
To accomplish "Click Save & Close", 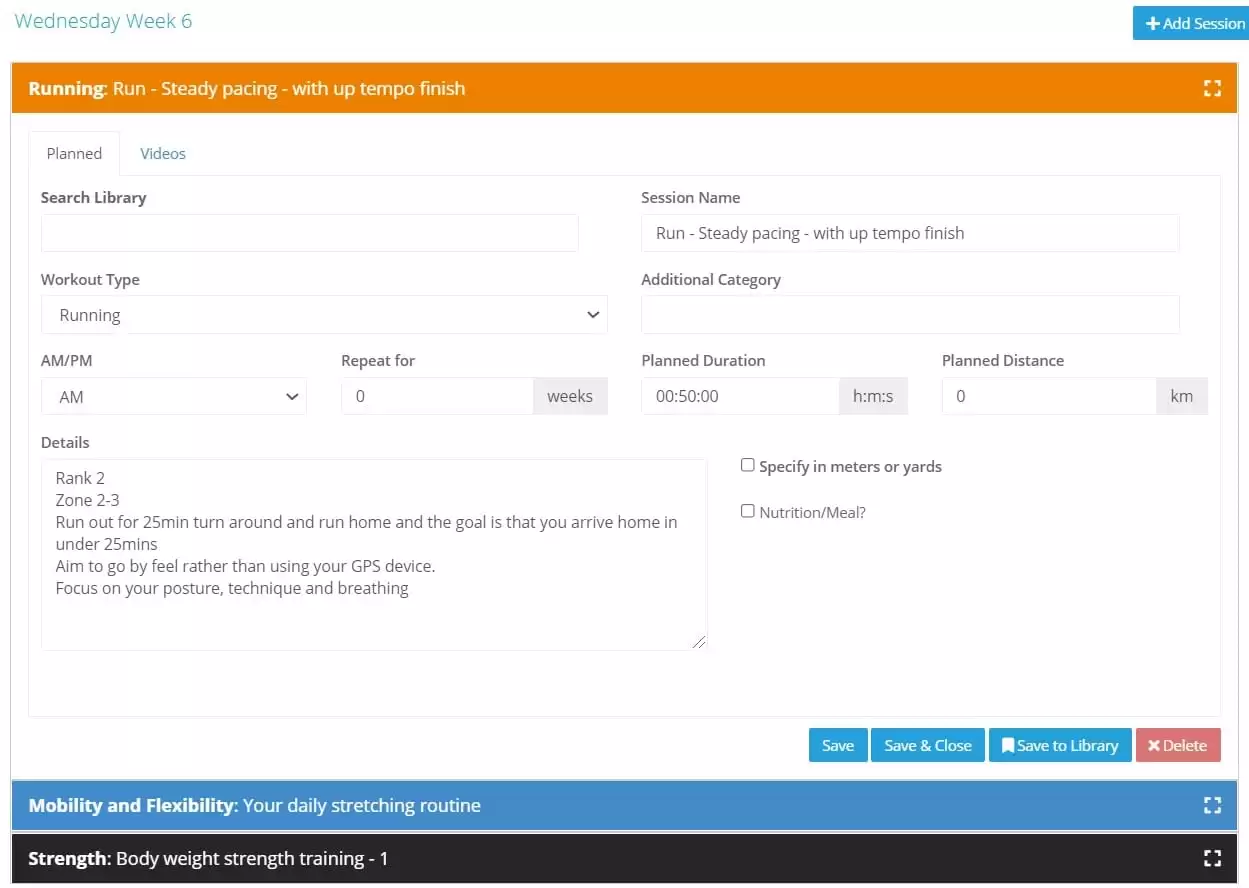I will click(x=928, y=745).
